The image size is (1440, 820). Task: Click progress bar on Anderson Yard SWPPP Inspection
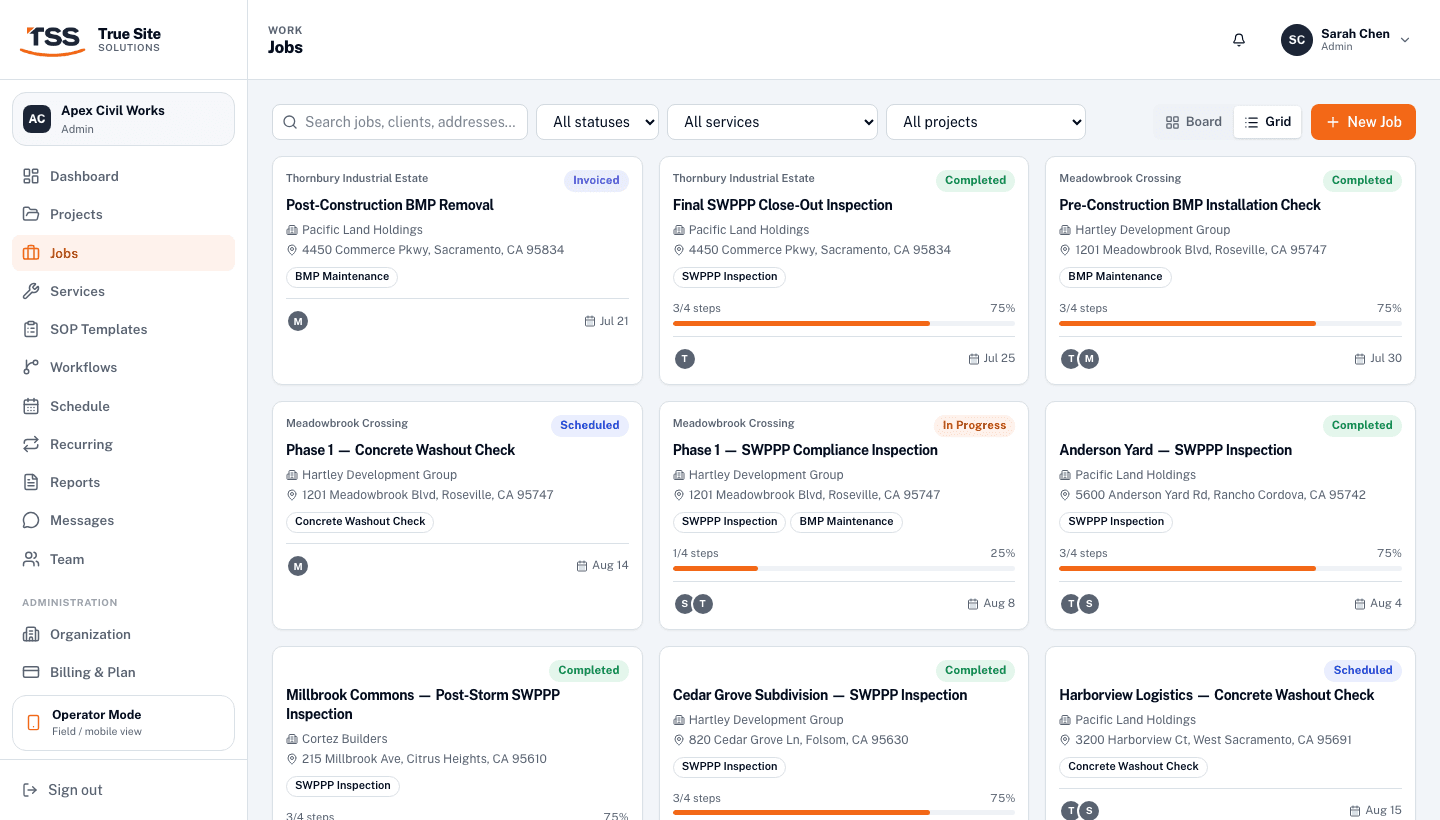tap(1230, 568)
